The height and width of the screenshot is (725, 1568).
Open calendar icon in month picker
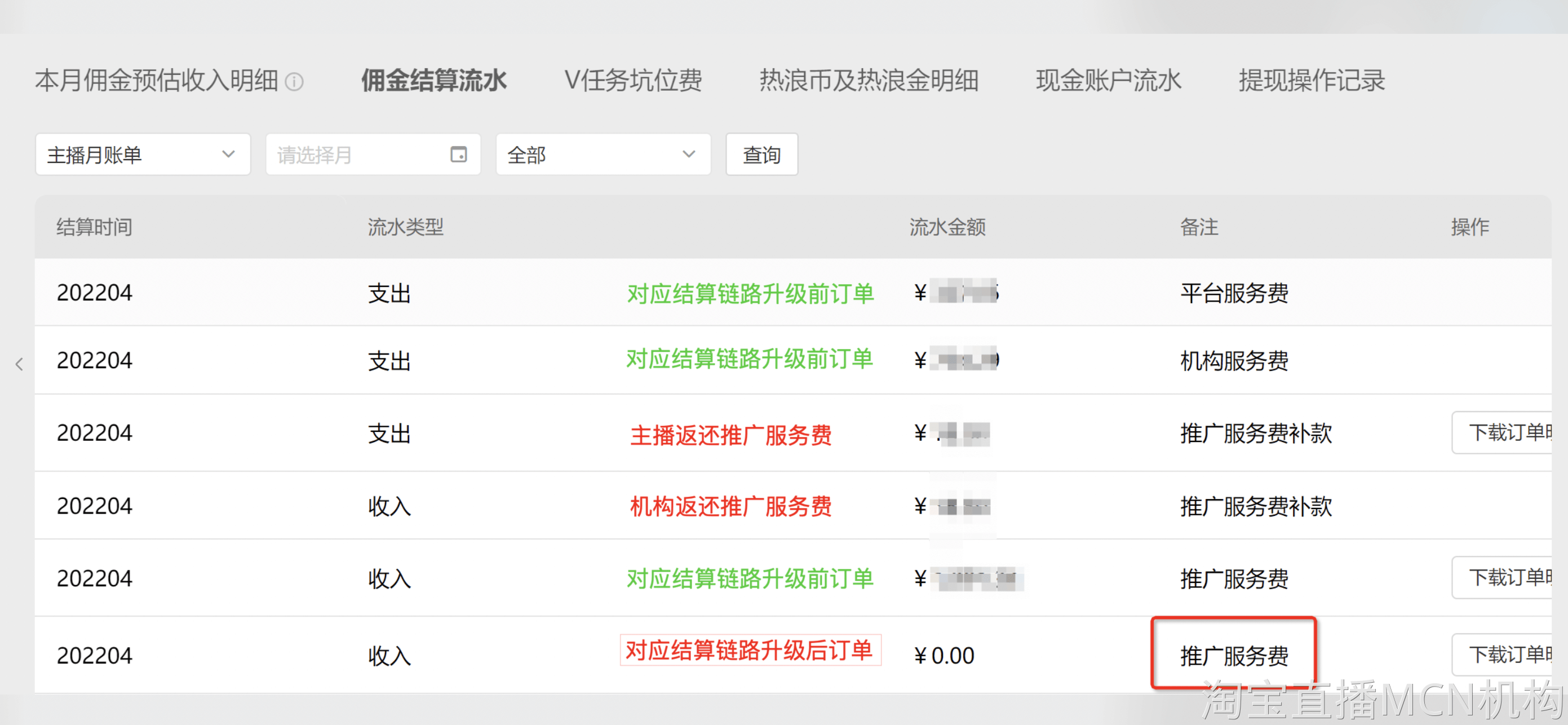[458, 154]
